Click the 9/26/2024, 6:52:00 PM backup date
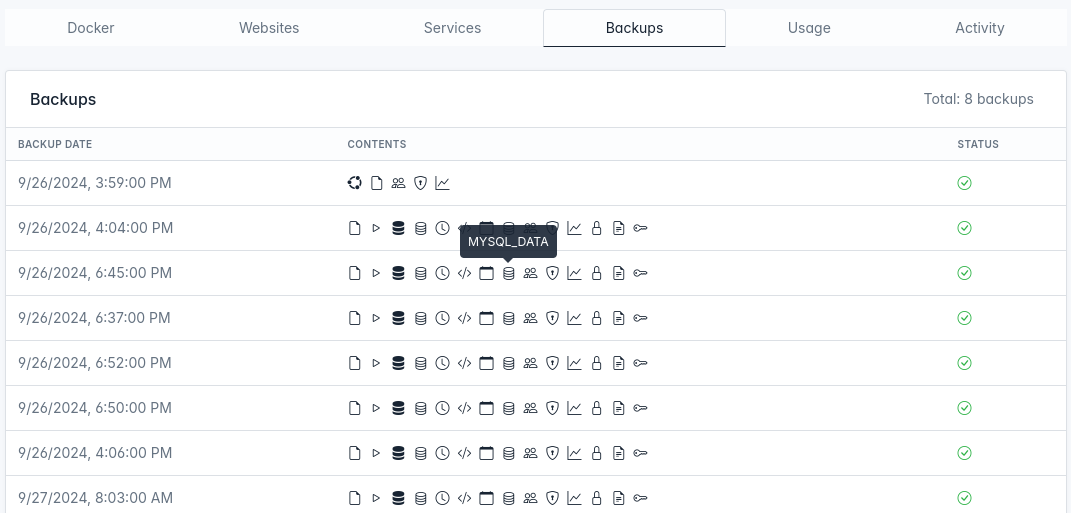1071x513 pixels. pyautogui.click(x=95, y=363)
